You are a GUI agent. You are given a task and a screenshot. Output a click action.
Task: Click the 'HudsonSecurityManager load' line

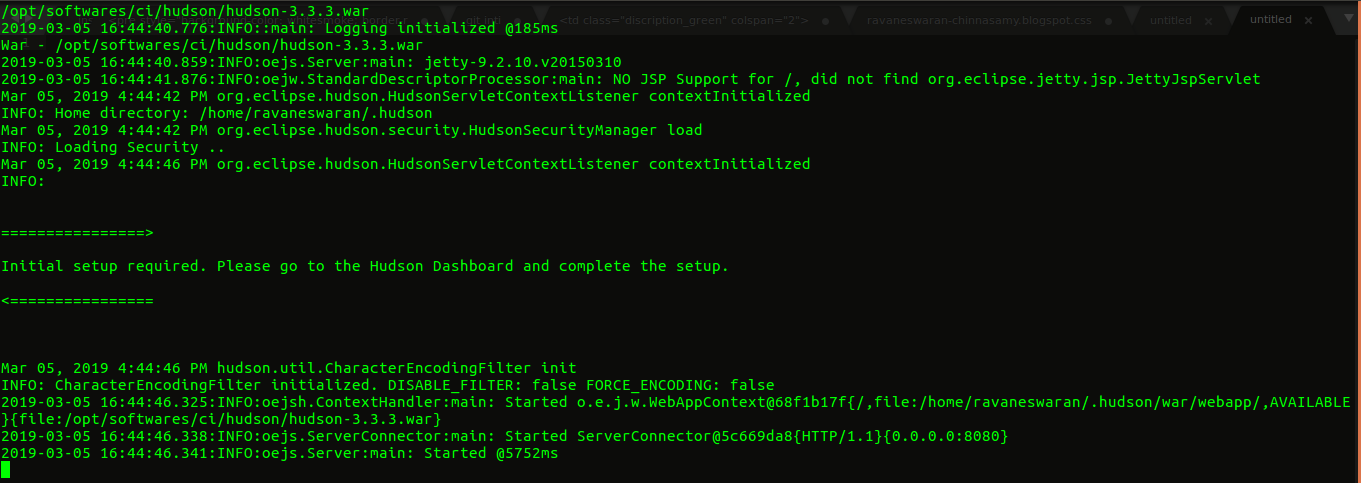(352, 131)
